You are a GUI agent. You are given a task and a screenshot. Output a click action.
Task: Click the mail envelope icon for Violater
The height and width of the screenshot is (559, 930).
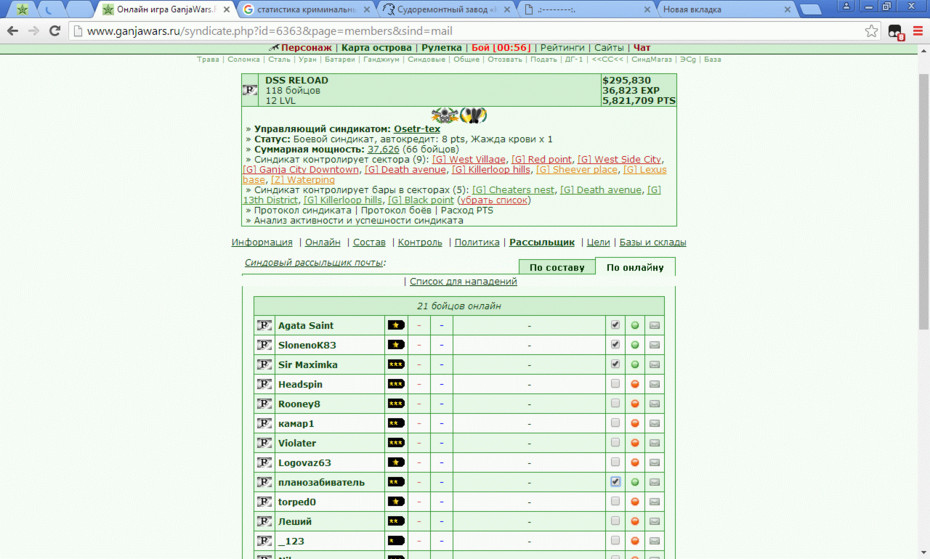654,443
